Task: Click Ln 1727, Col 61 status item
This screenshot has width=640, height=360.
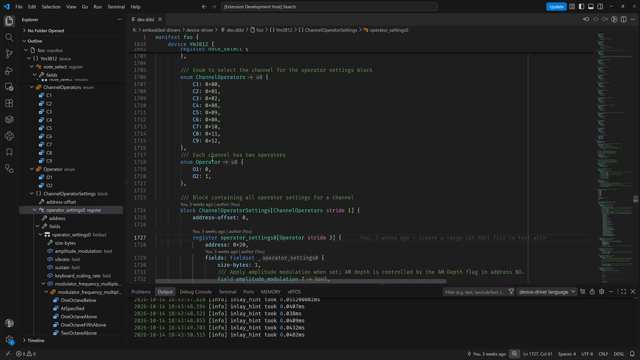Action: [538, 354]
